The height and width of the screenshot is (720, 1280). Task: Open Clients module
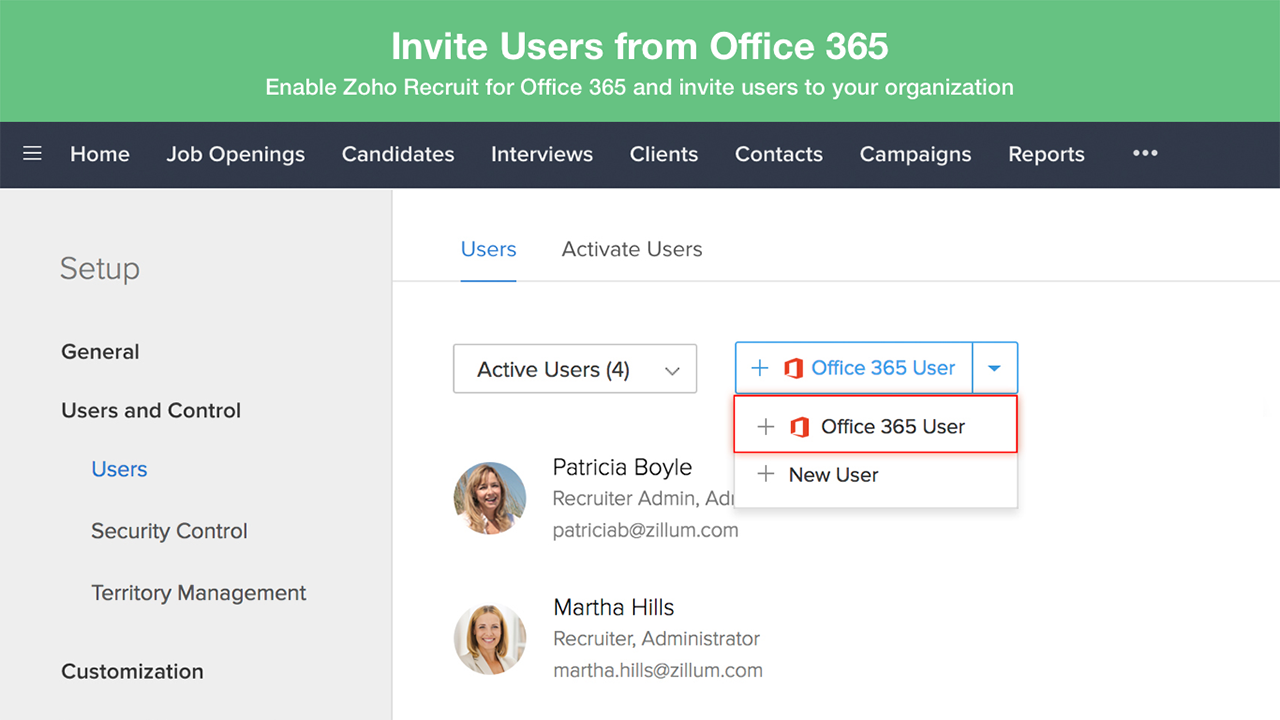664,154
